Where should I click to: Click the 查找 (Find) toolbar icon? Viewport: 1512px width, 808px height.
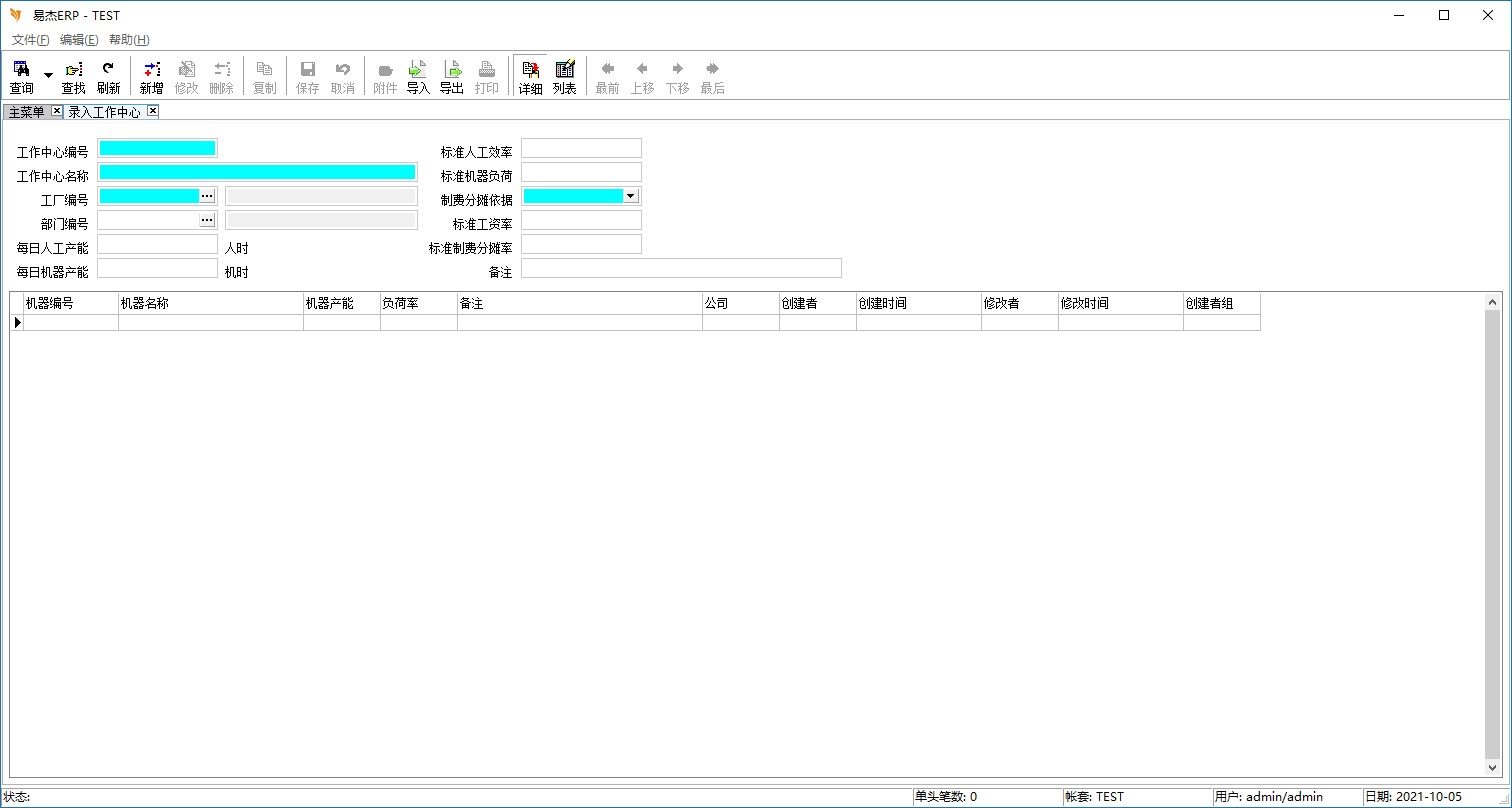coord(73,76)
